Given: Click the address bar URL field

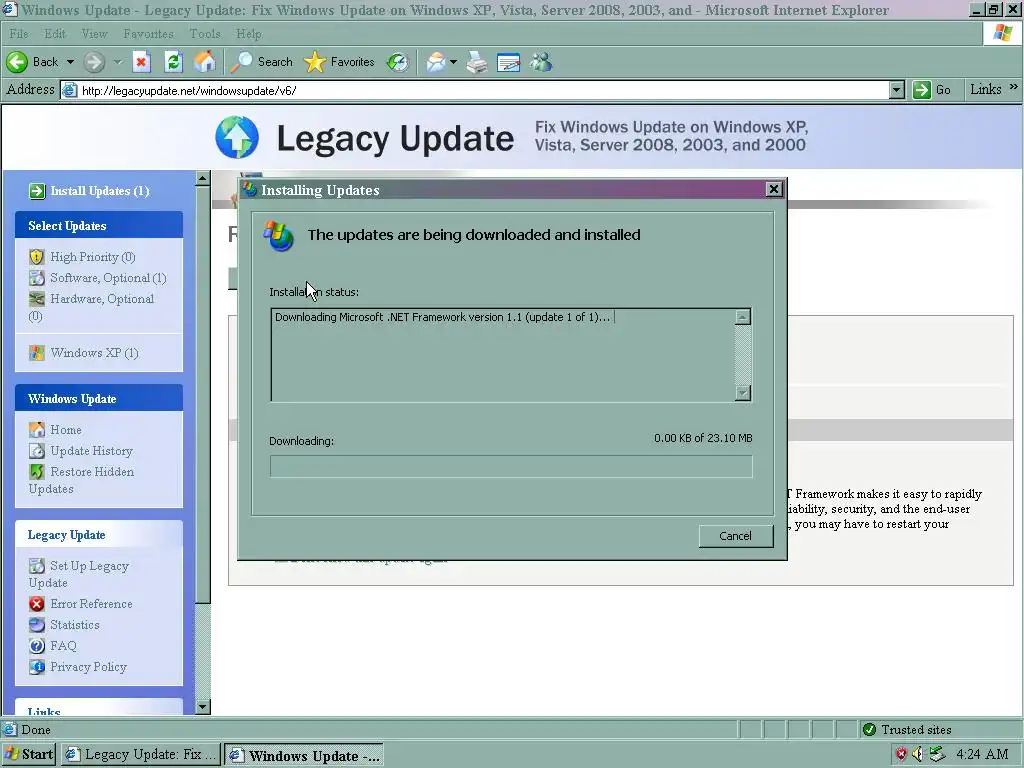Looking at the screenshot, I should 483,90.
